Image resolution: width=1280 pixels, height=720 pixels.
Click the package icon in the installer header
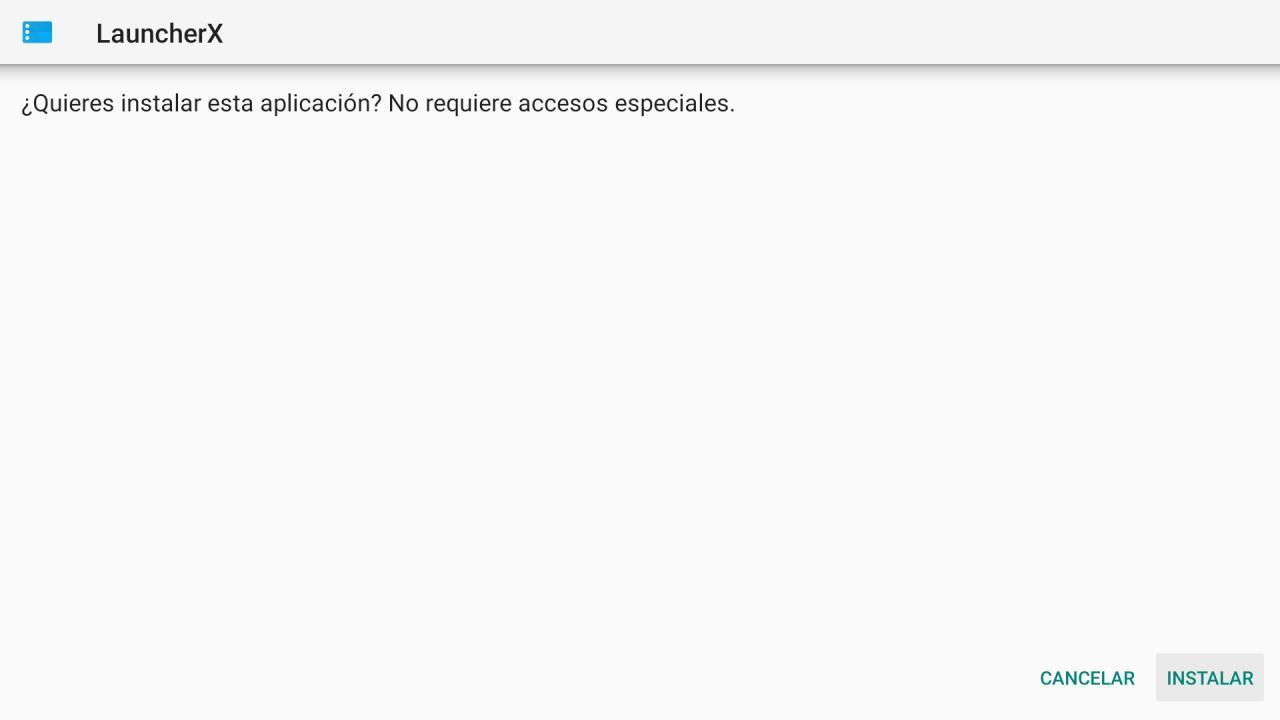37,33
